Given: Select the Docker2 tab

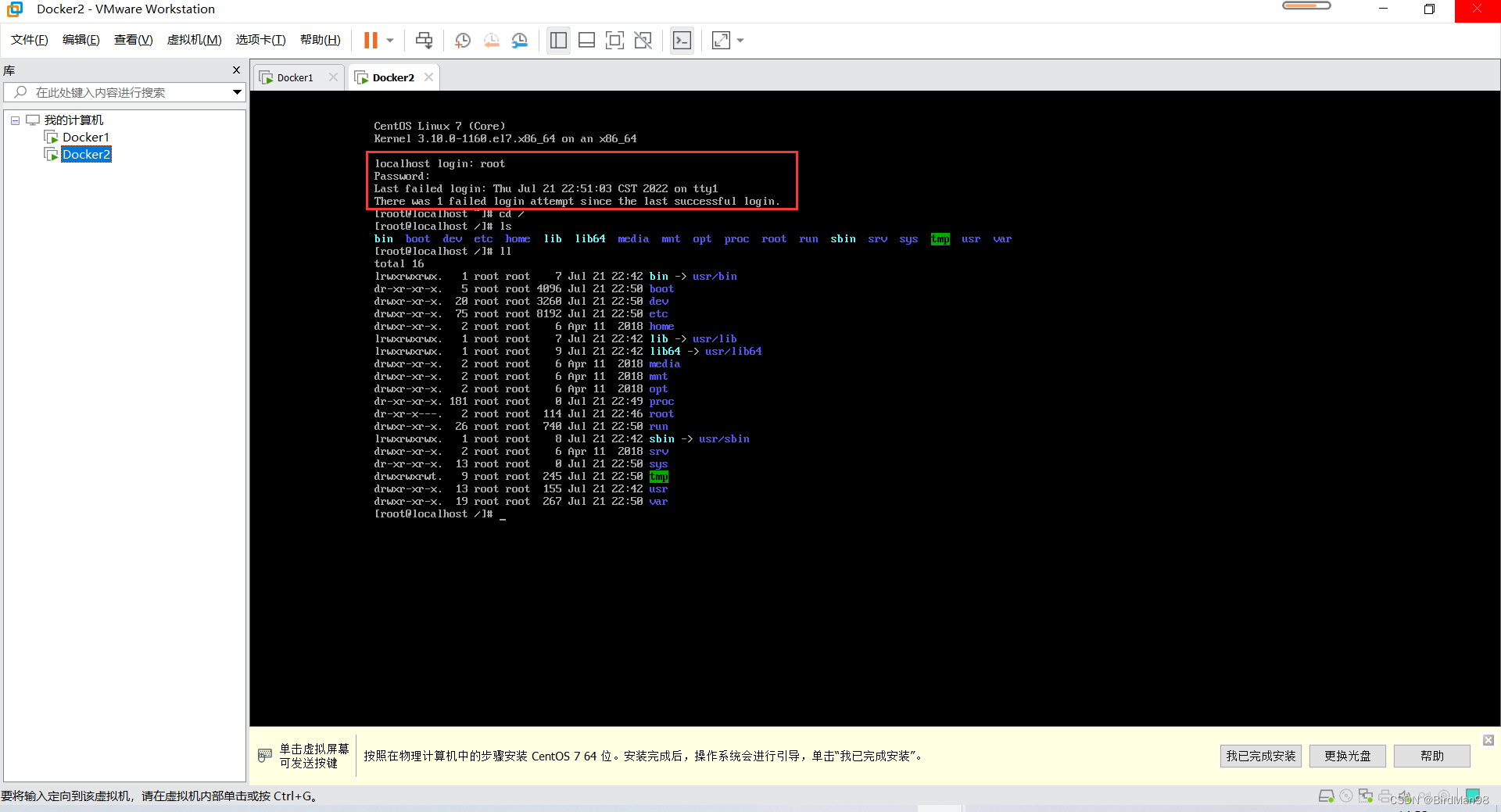Looking at the screenshot, I should (x=393, y=77).
